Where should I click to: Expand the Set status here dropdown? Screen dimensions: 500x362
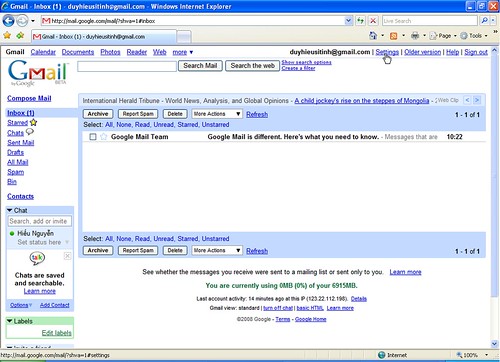67,242
